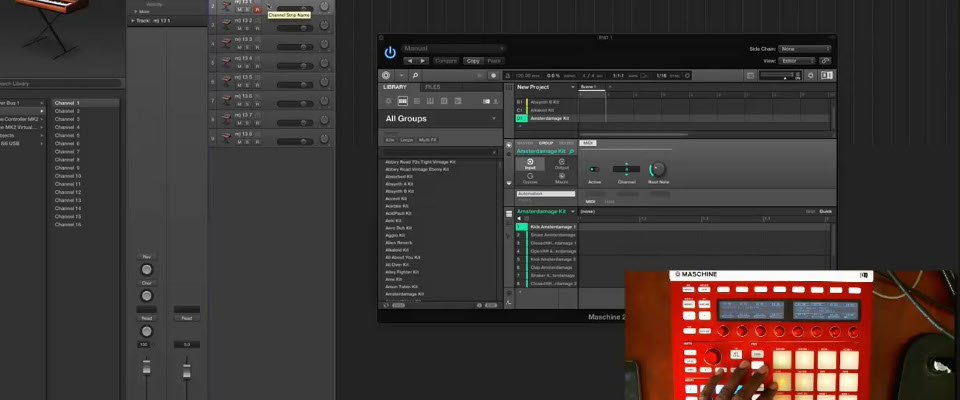Image resolution: width=960 pixels, height=400 pixels.
Task: Click the pattern editor view icon
Action: coord(509,214)
